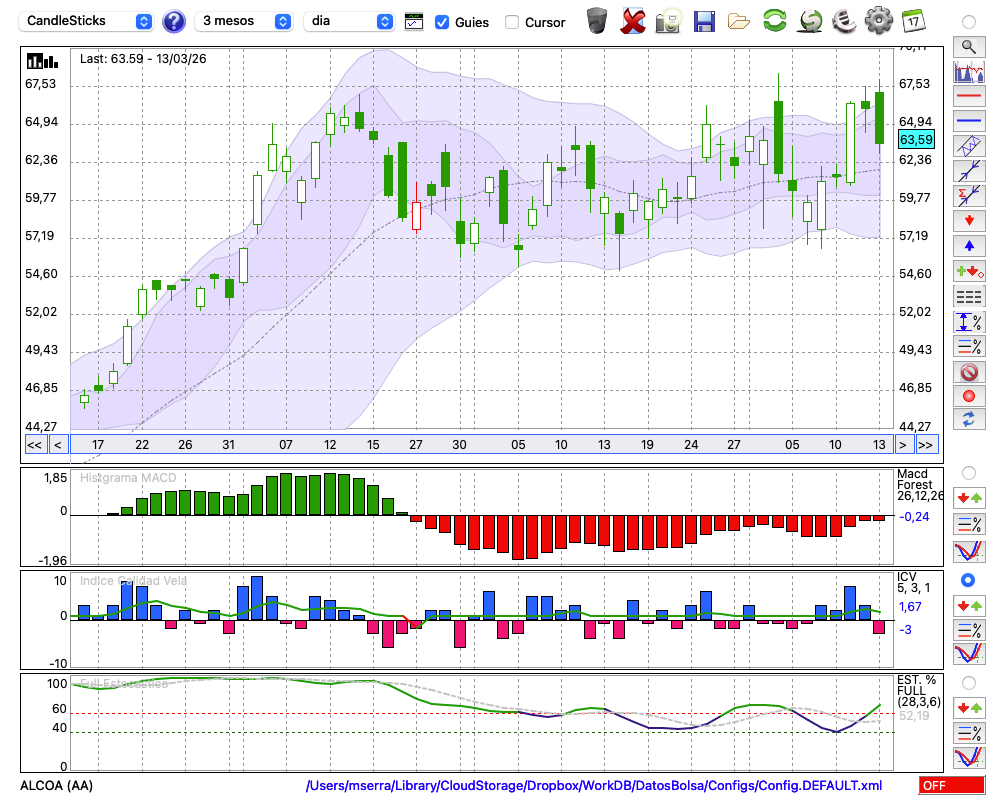Click the green refresh arrows toolbar icon

774,20
